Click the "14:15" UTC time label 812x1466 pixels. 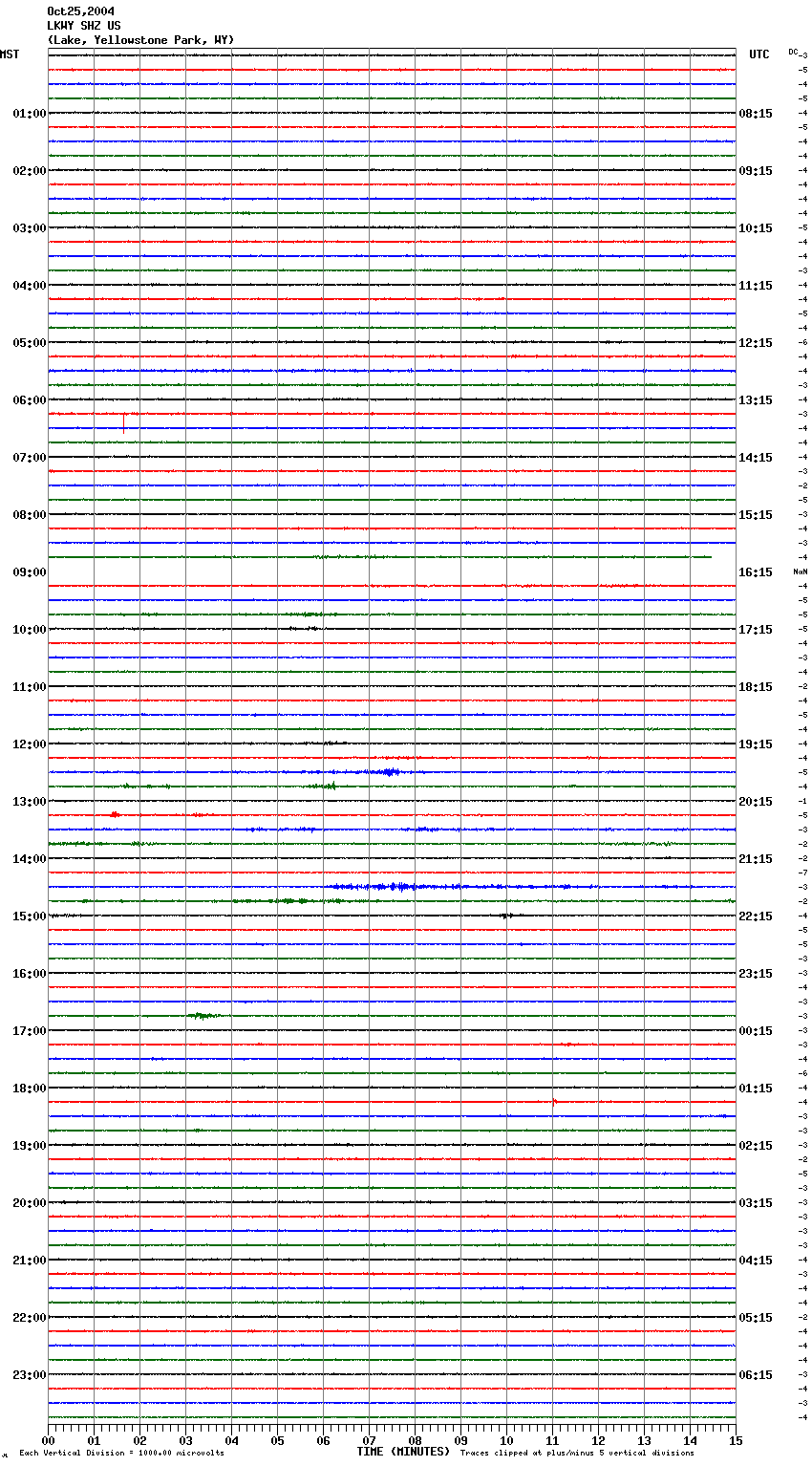click(756, 458)
